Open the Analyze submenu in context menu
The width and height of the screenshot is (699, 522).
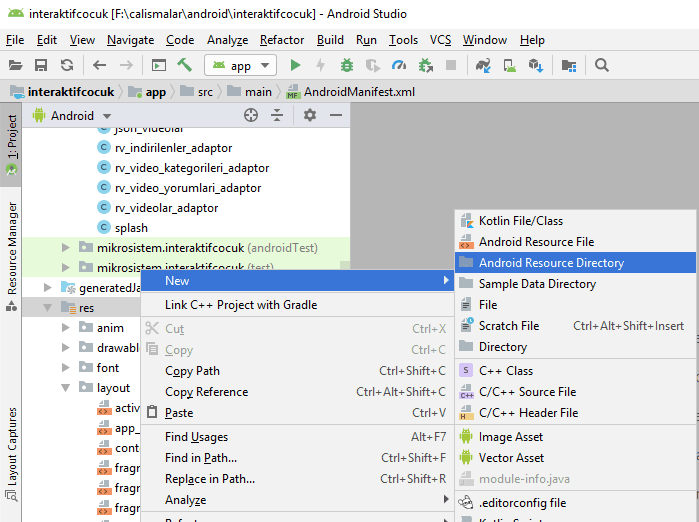297,500
